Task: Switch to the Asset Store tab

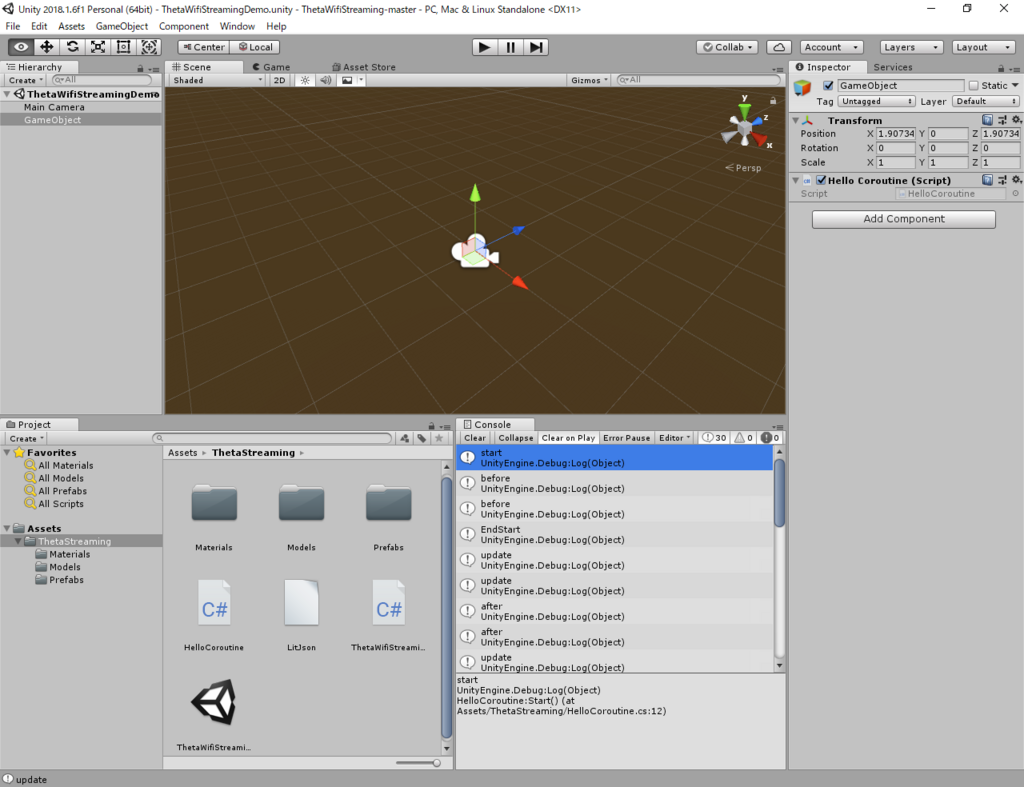Action: tap(364, 67)
